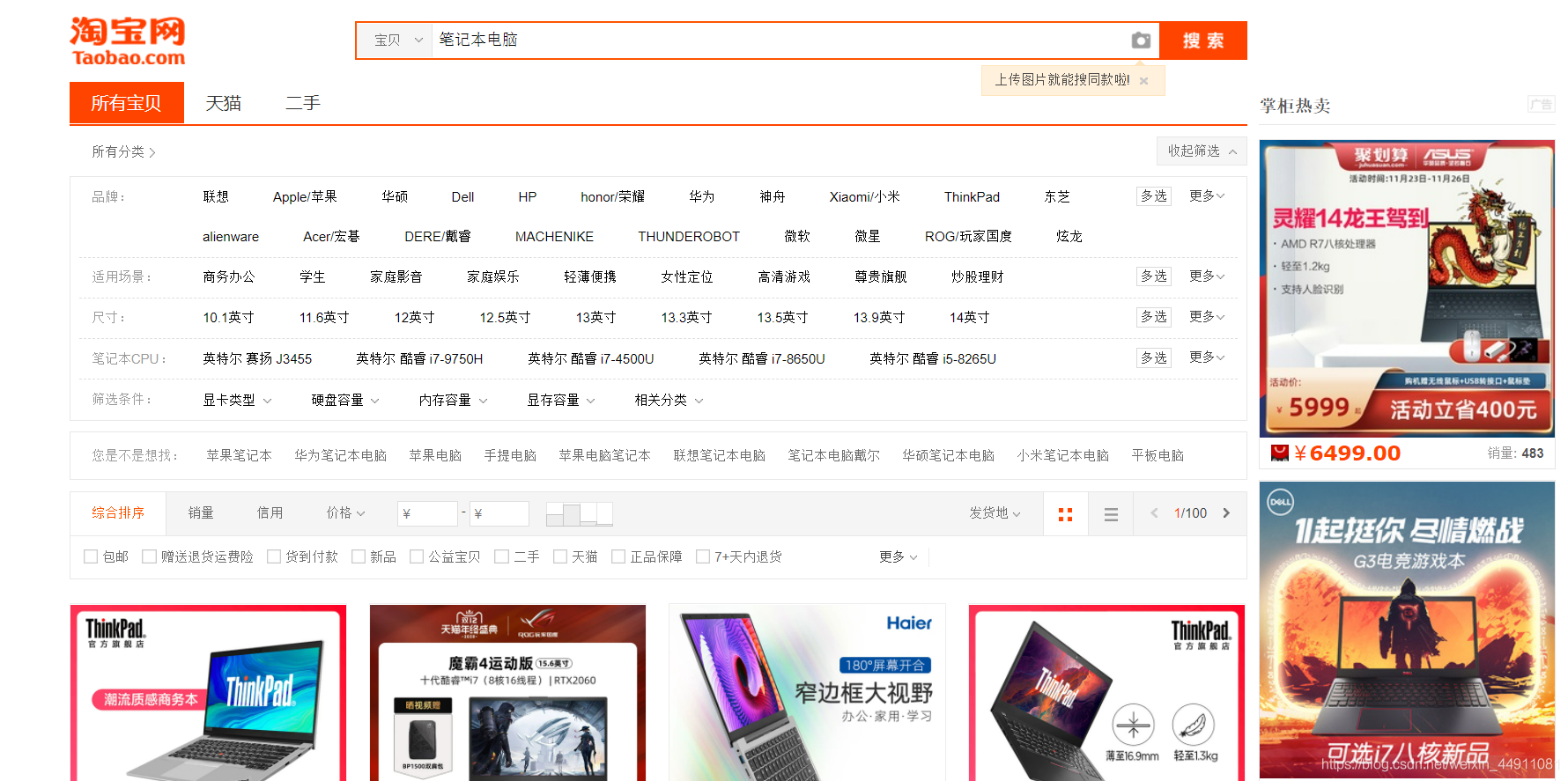The height and width of the screenshot is (781, 1568).
Task: Switch to the 天猫 tab
Action: (x=224, y=103)
